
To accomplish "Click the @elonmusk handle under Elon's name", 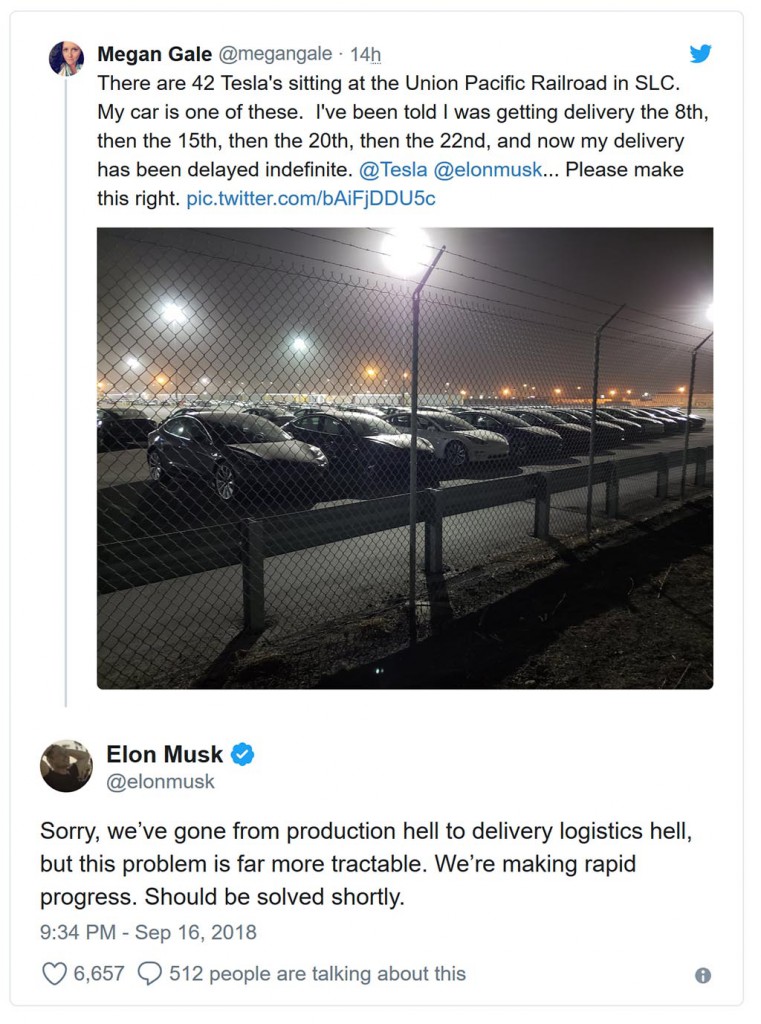I will point(161,781).
